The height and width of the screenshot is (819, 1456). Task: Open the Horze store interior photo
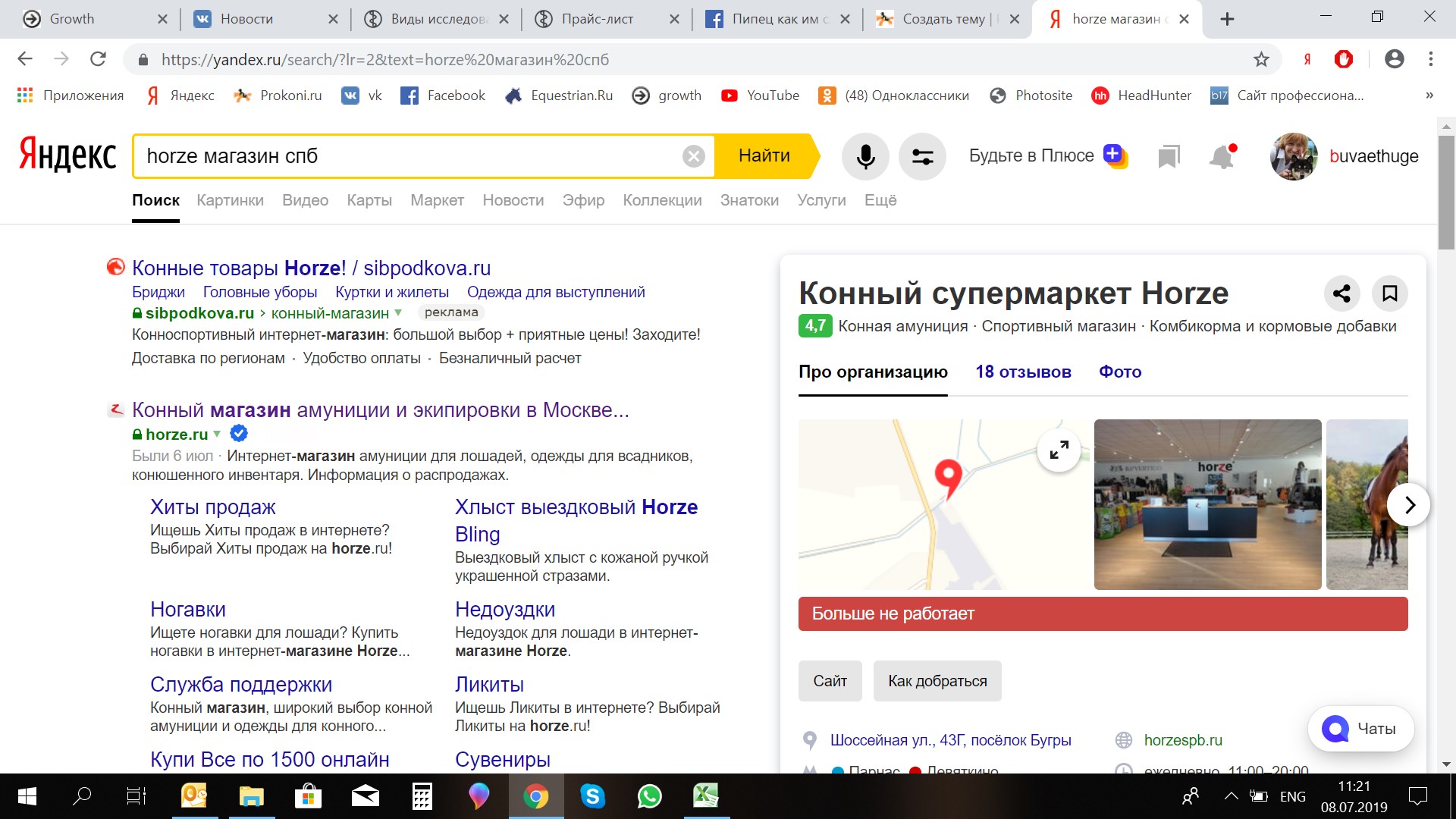[x=1207, y=504]
